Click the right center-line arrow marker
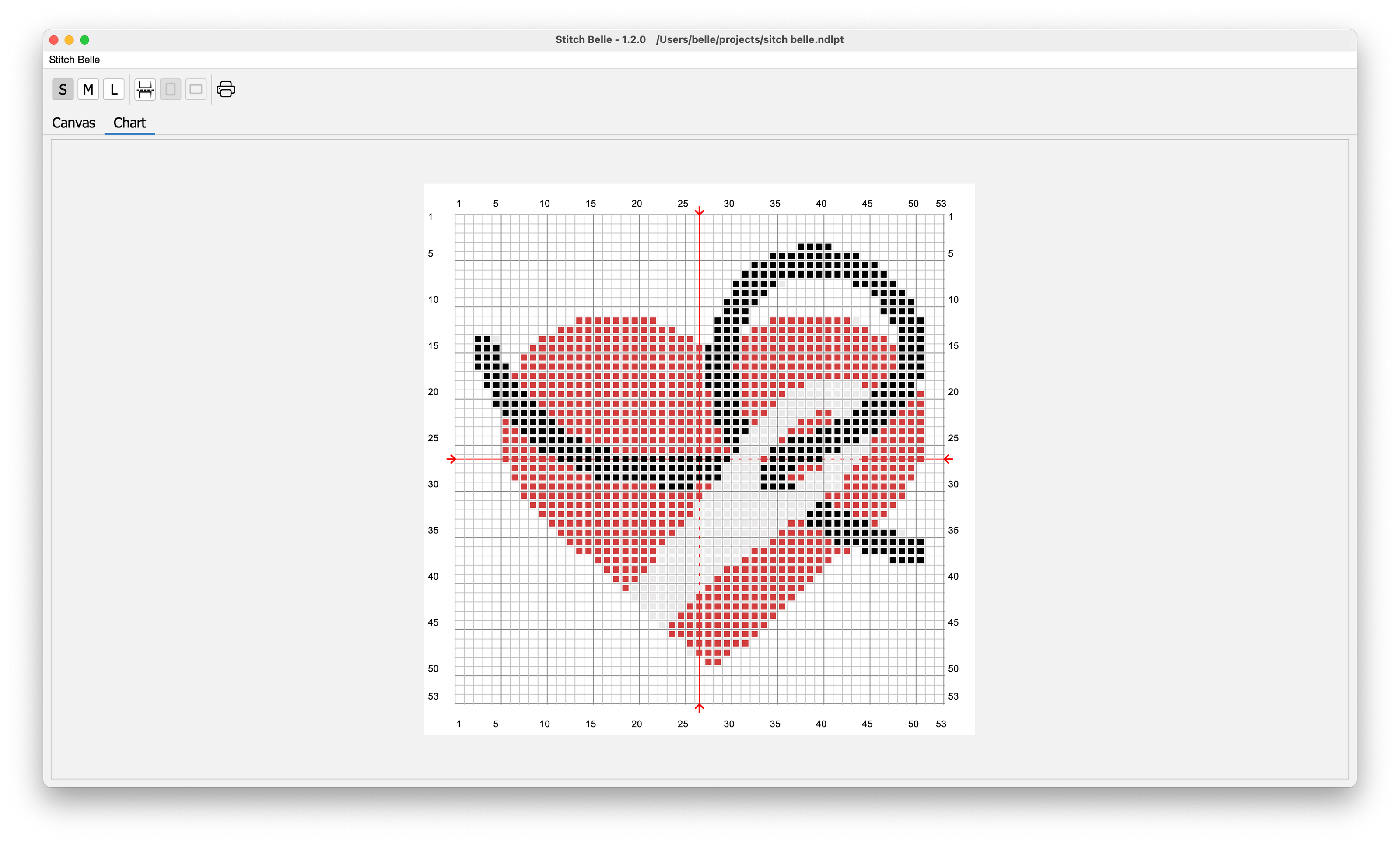This screenshot has width=1400, height=844. (948, 459)
